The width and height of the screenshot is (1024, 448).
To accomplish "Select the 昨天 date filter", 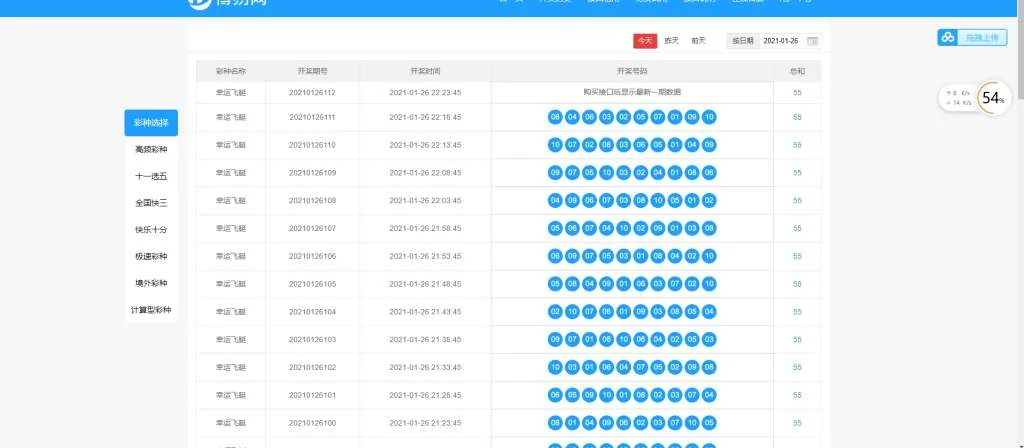I will pos(671,41).
